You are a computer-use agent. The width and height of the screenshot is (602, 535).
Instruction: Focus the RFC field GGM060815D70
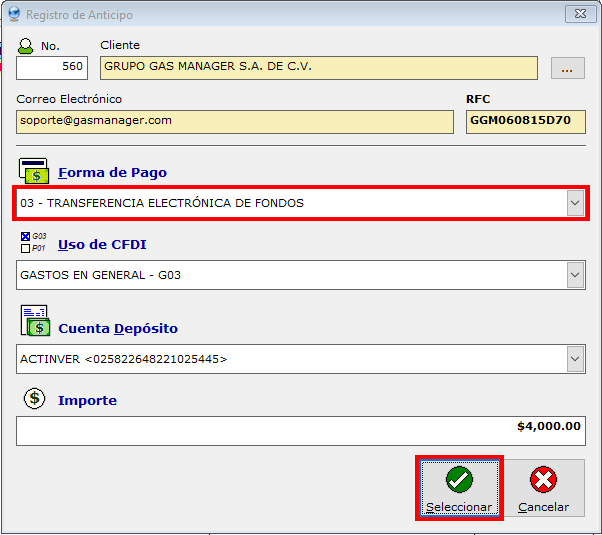(x=524, y=121)
